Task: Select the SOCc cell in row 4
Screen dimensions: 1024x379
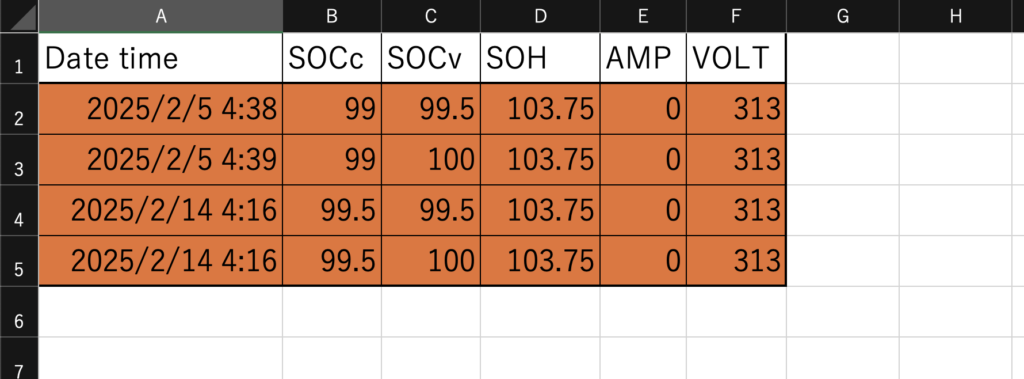Action: pos(332,210)
